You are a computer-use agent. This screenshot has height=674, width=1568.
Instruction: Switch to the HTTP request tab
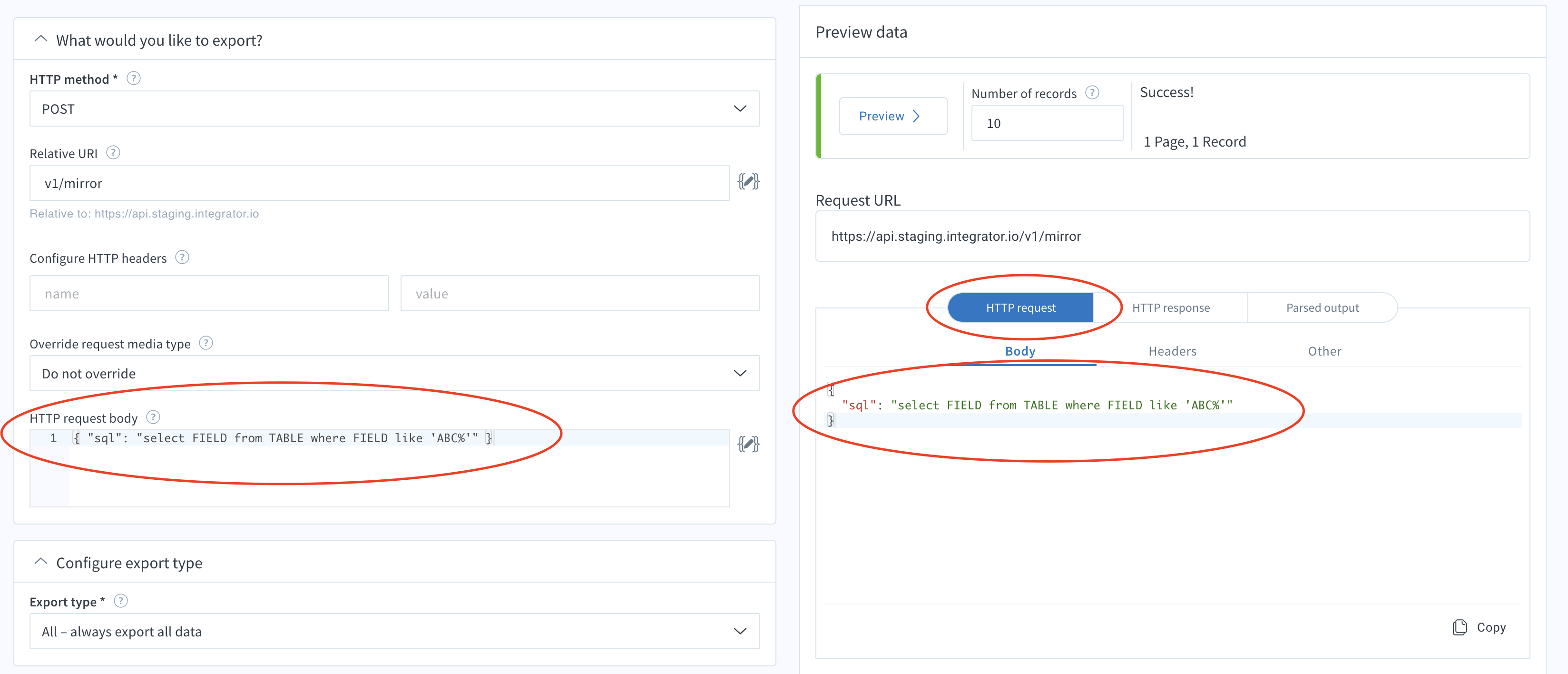pos(1020,307)
